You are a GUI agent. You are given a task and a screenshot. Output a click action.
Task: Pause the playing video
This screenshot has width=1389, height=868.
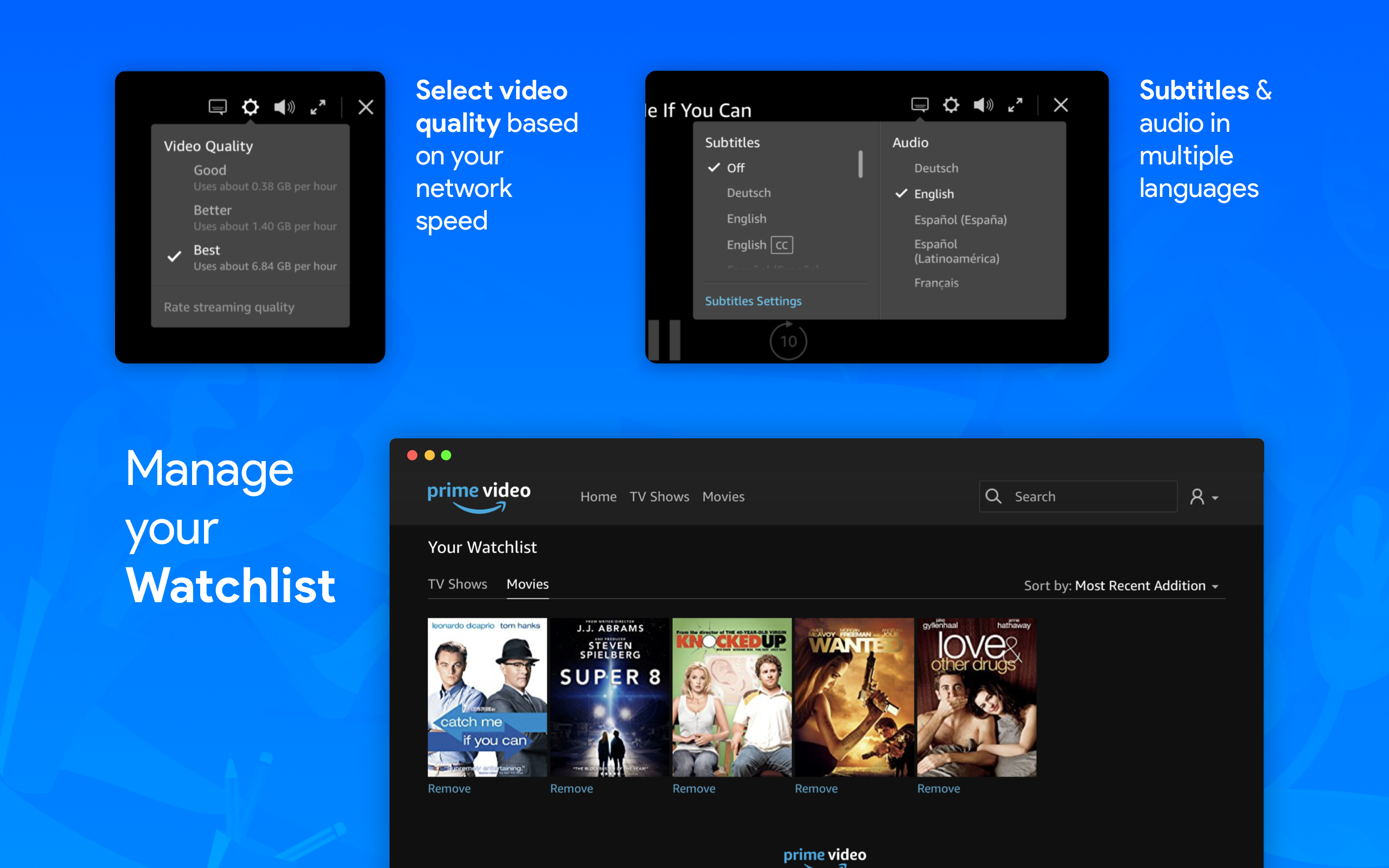point(664,340)
